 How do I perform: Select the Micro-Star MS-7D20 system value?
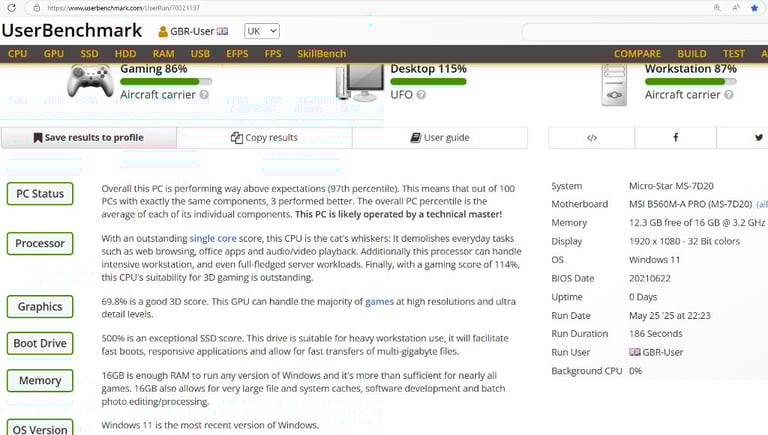(x=671, y=186)
